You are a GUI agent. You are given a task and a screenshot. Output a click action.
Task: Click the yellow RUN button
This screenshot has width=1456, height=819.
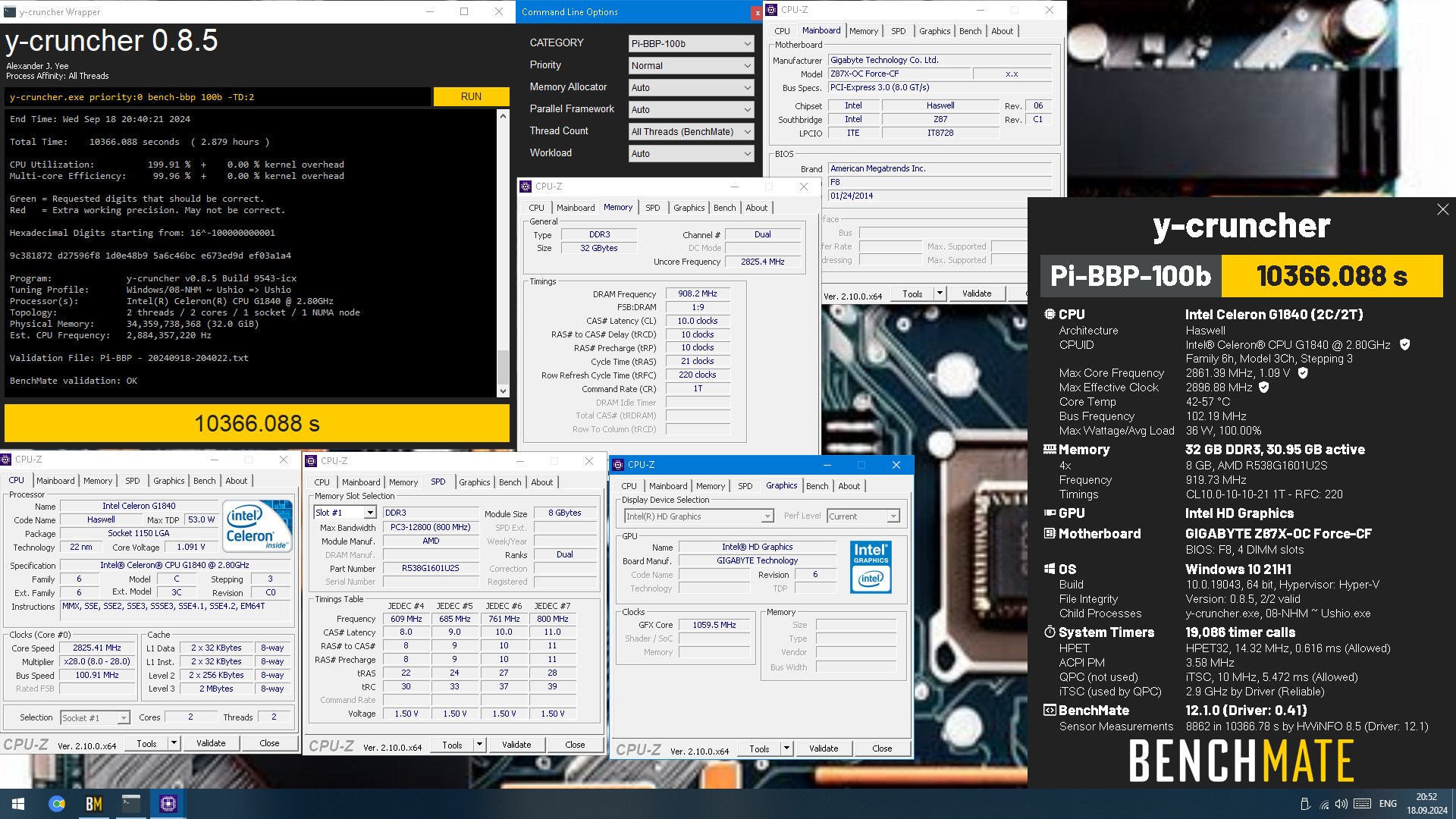471,97
